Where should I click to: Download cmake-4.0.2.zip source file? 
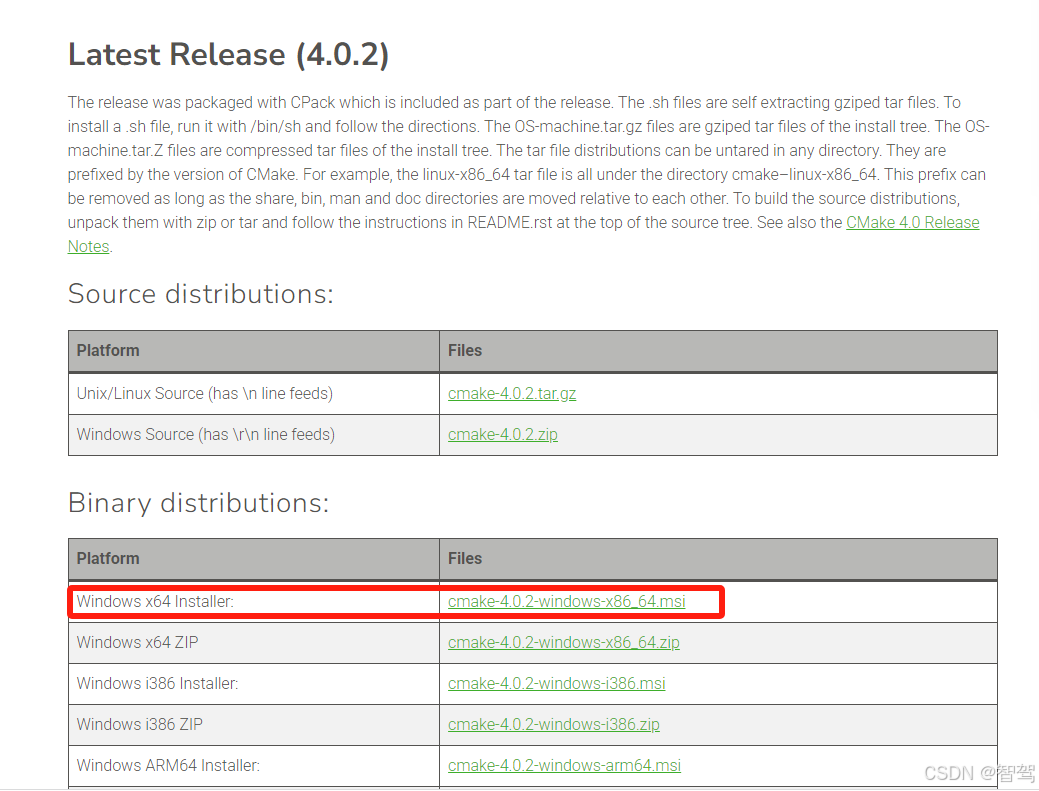[502, 435]
